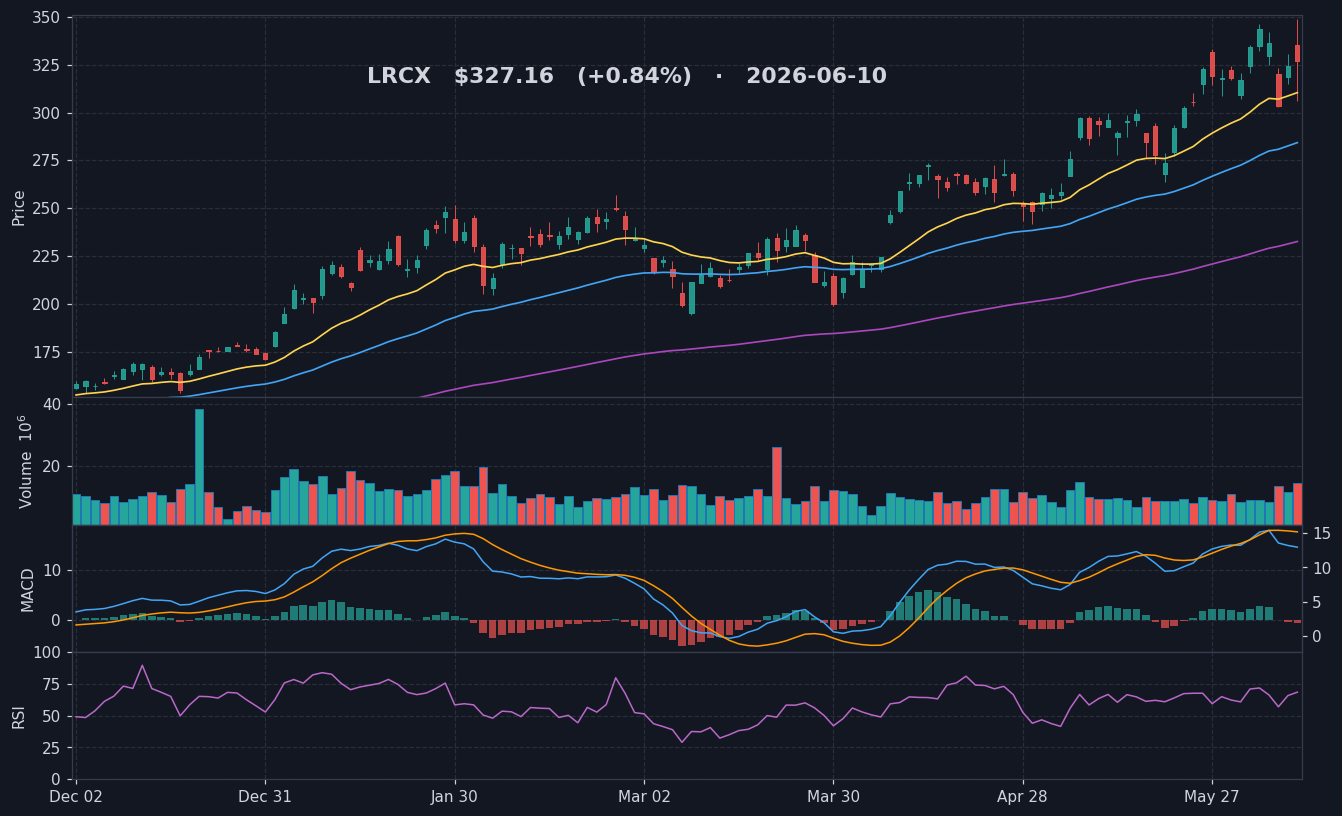Click the 275 price tick label
Screen dimensions: 1342x816
tap(46, 161)
